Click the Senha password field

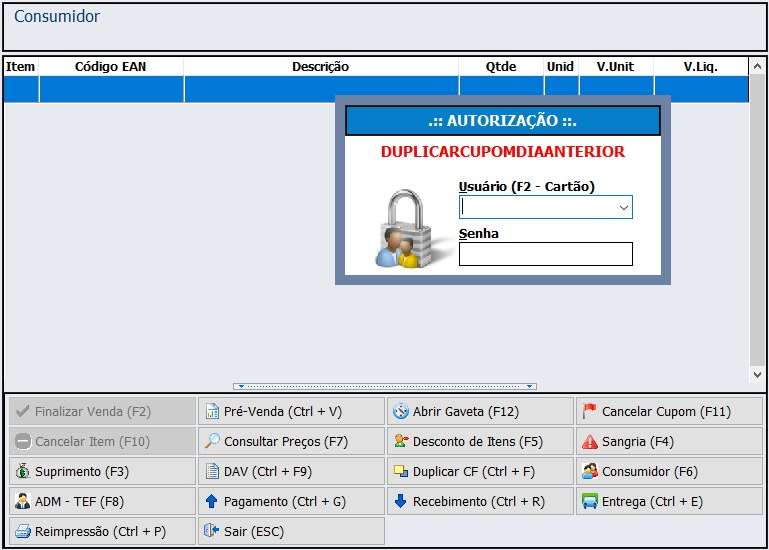point(545,254)
